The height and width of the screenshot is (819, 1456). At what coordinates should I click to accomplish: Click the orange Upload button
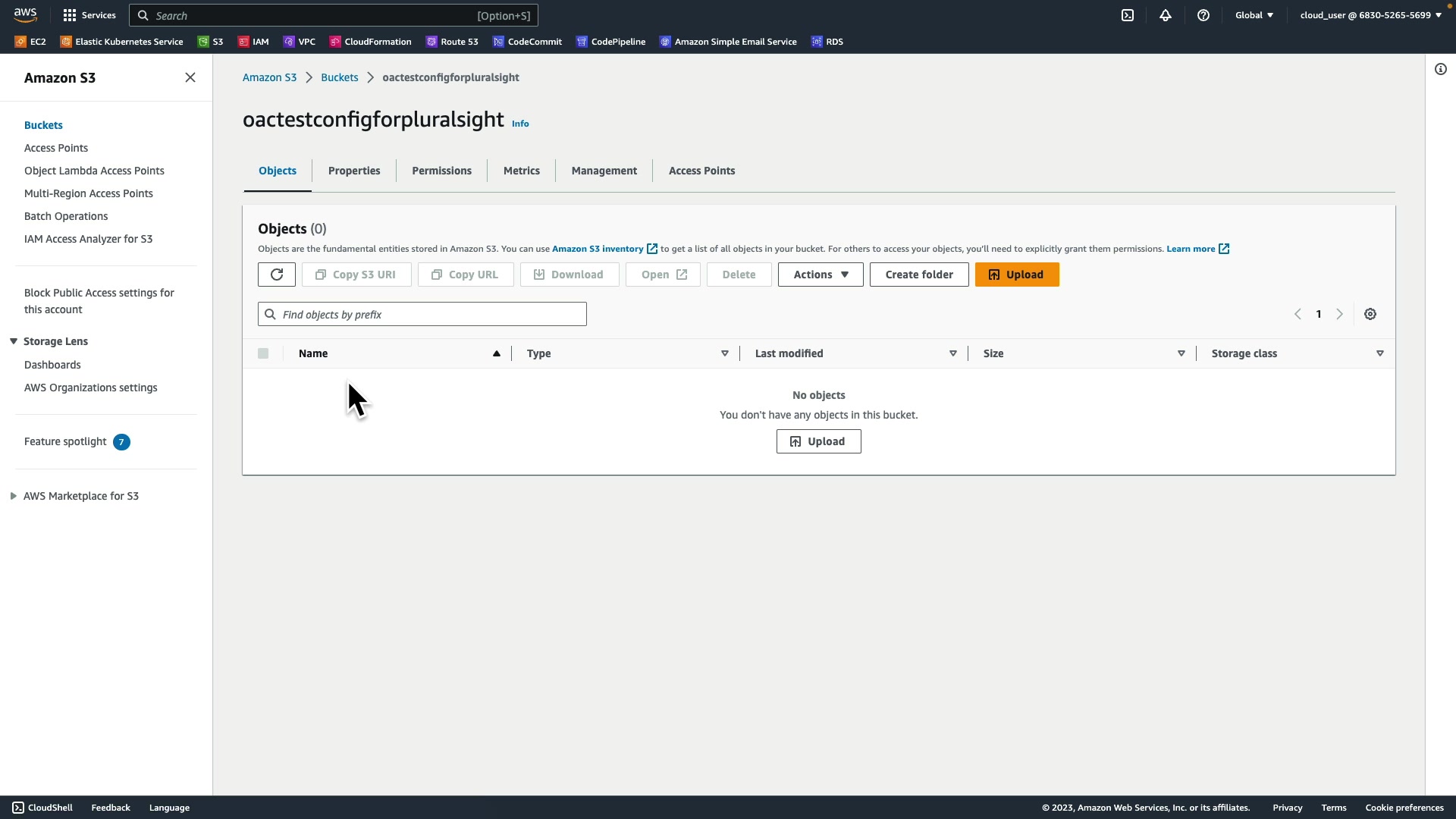click(1017, 275)
